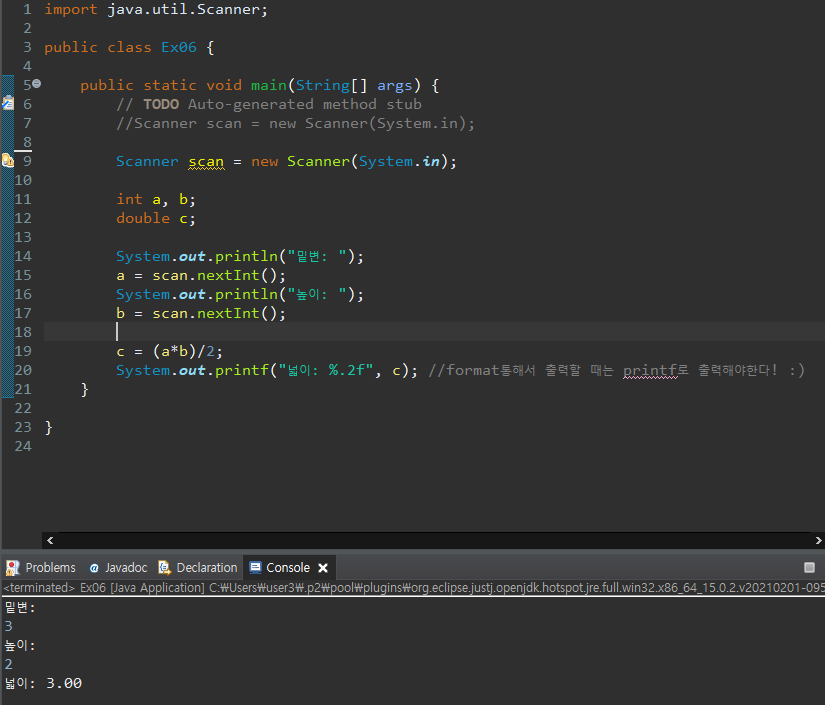Screen dimensions: 825x705
Task: Click the underlined 'scan' variable on line 9
Action: coord(206,162)
